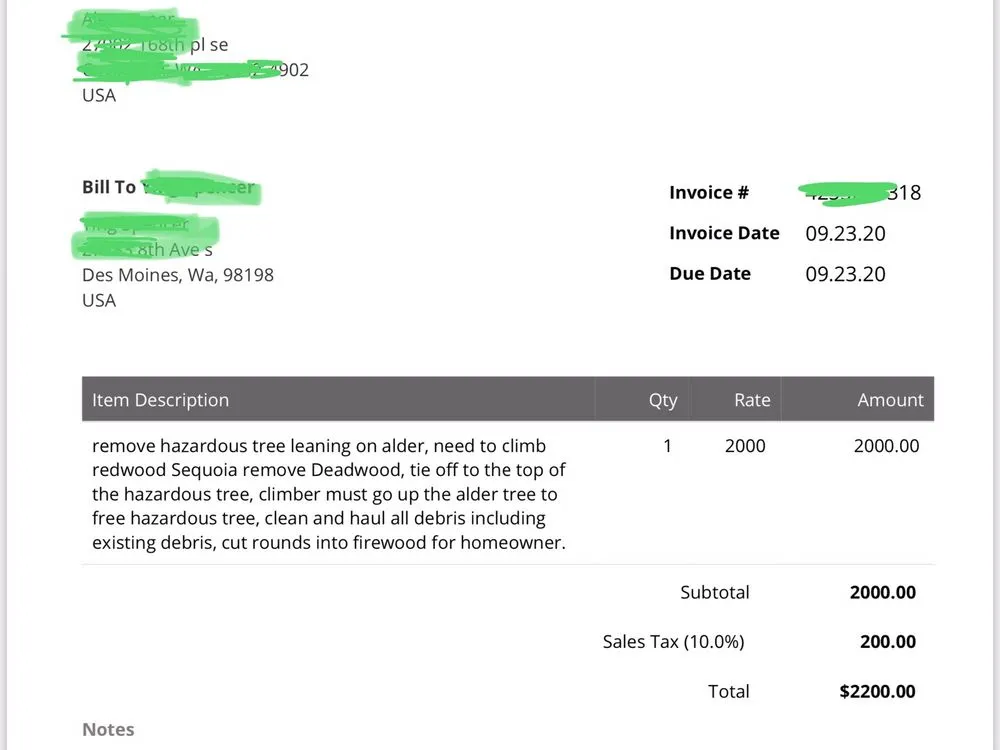
Task: Select the hazardous tree removal description text
Action: 329,494
